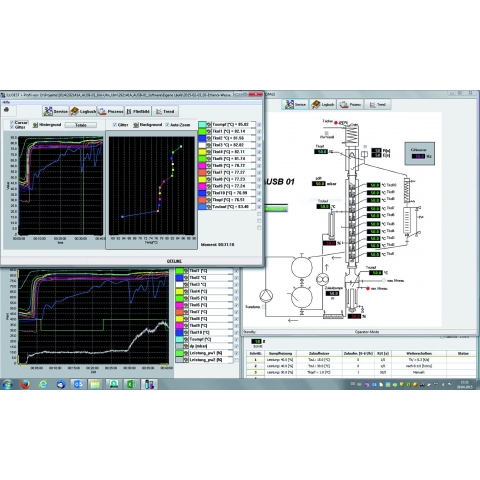480x480 pixels.
Task: Open the Logbuch toolbar button in the front window
Action: click(x=83, y=111)
